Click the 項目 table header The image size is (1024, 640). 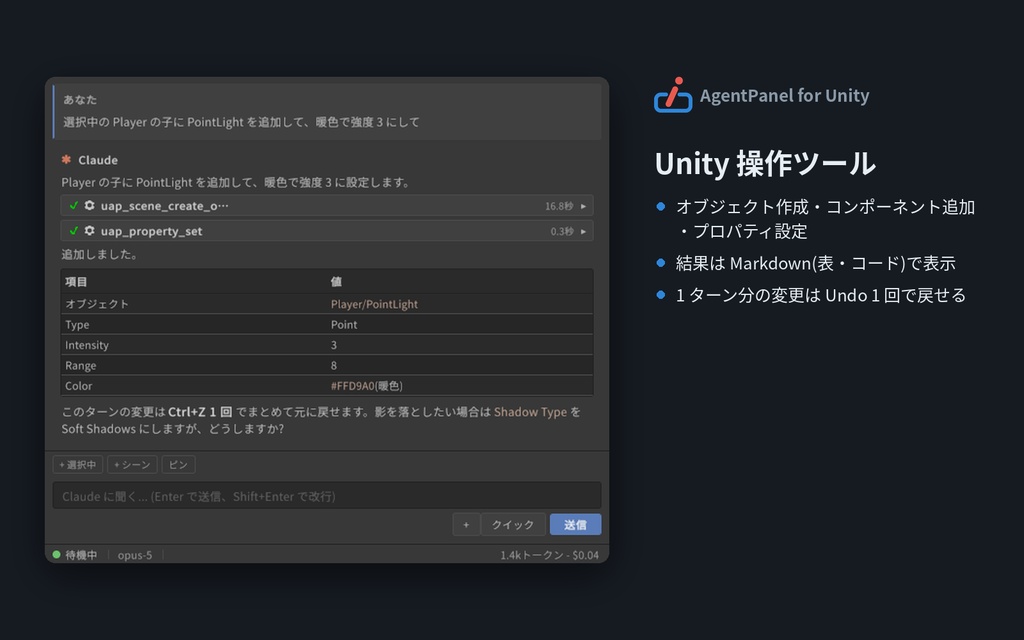[x=76, y=281]
